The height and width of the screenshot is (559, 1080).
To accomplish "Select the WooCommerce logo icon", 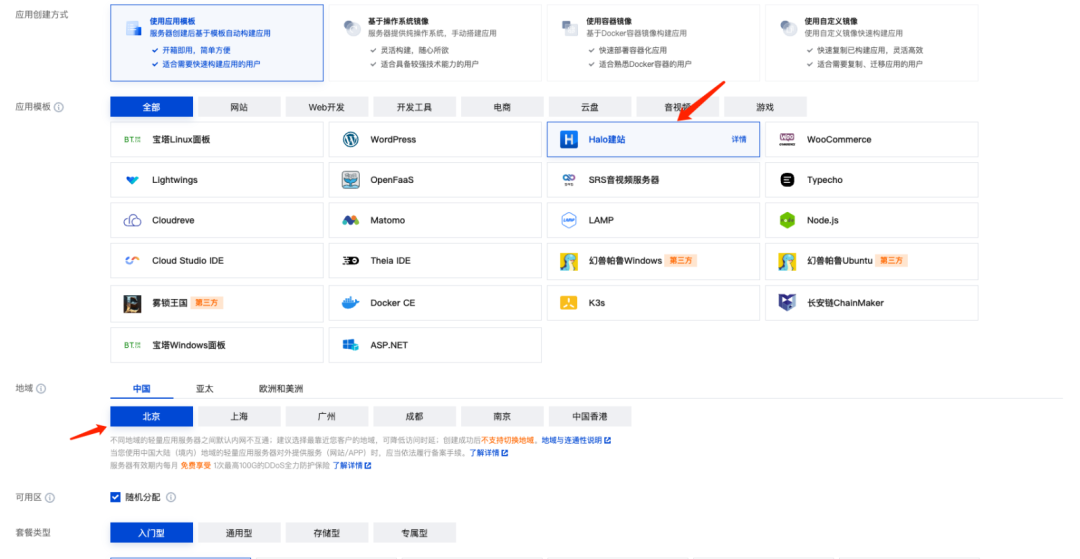I will pyautogui.click(x=787, y=140).
